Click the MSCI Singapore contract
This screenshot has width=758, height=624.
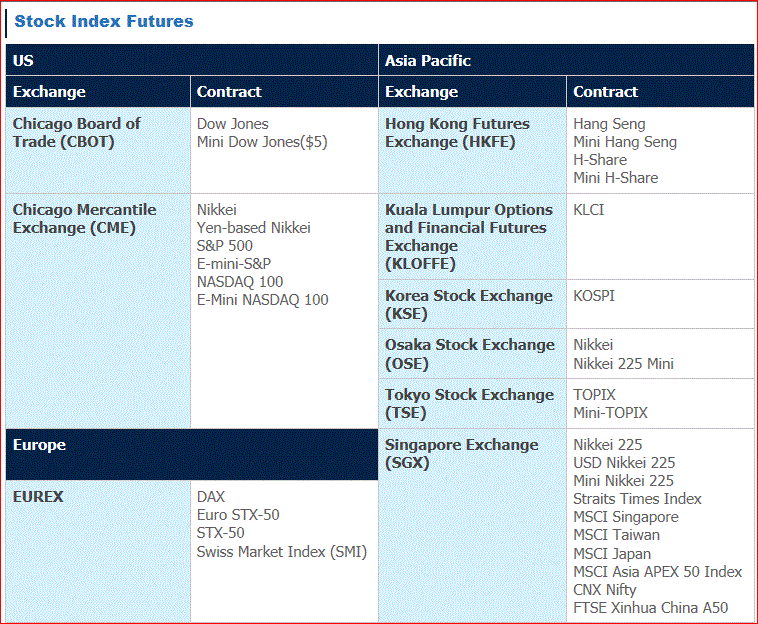[626, 517]
